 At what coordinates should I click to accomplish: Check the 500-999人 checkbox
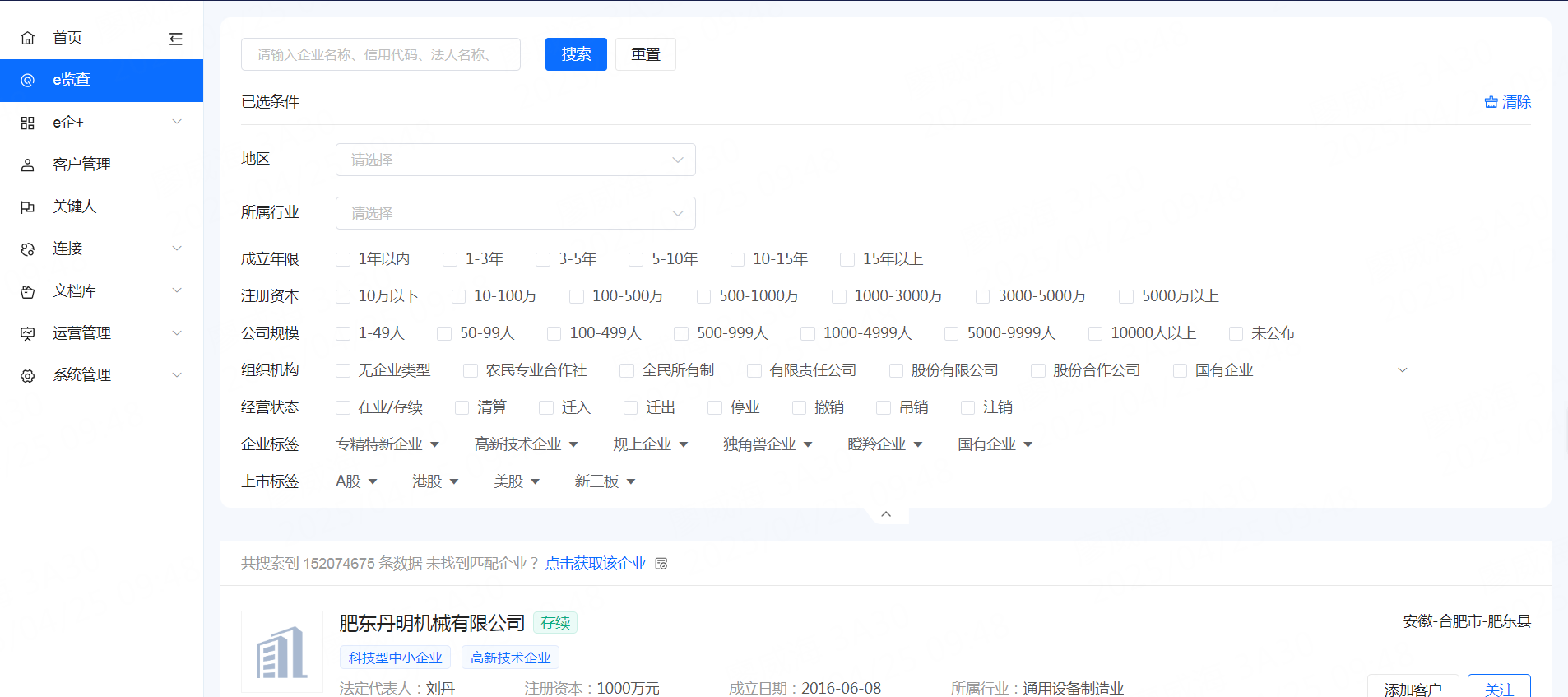tap(681, 333)
